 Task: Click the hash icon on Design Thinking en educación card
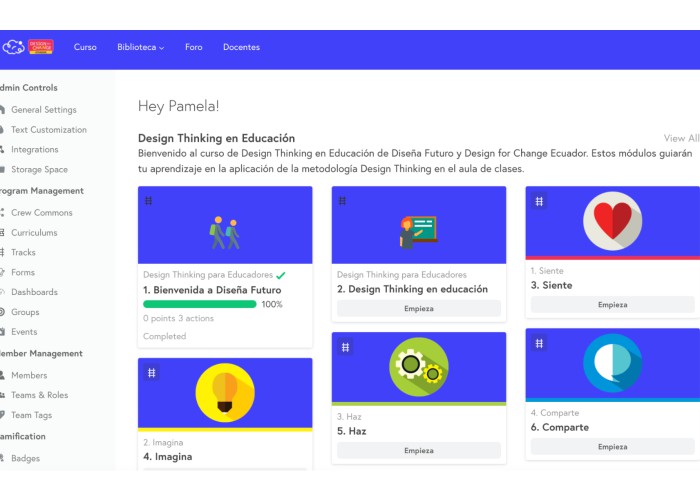pyautogui.click(x=342, y=201)
